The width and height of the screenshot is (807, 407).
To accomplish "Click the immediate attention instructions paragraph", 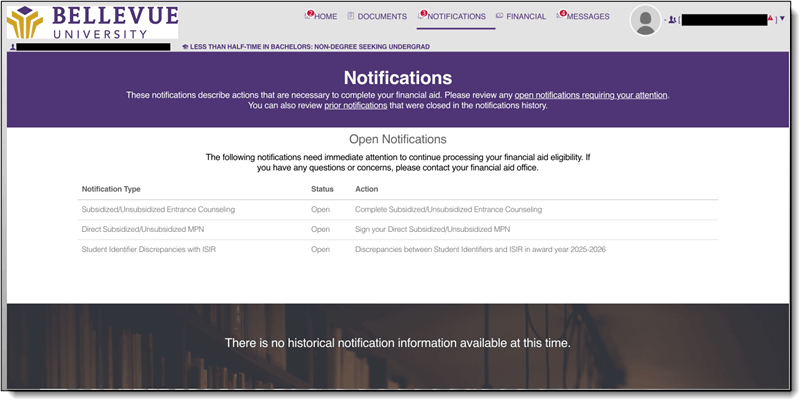I will pyautogui.click(x=398, y=163).
